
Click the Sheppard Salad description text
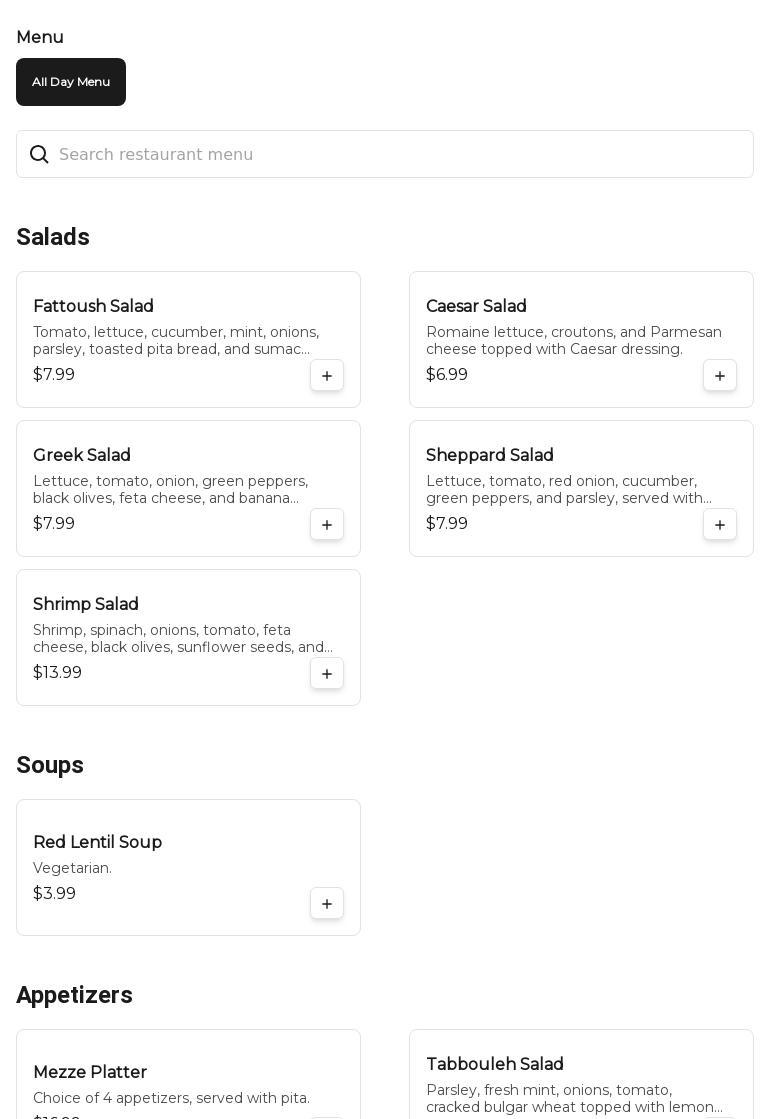point(569,490)
